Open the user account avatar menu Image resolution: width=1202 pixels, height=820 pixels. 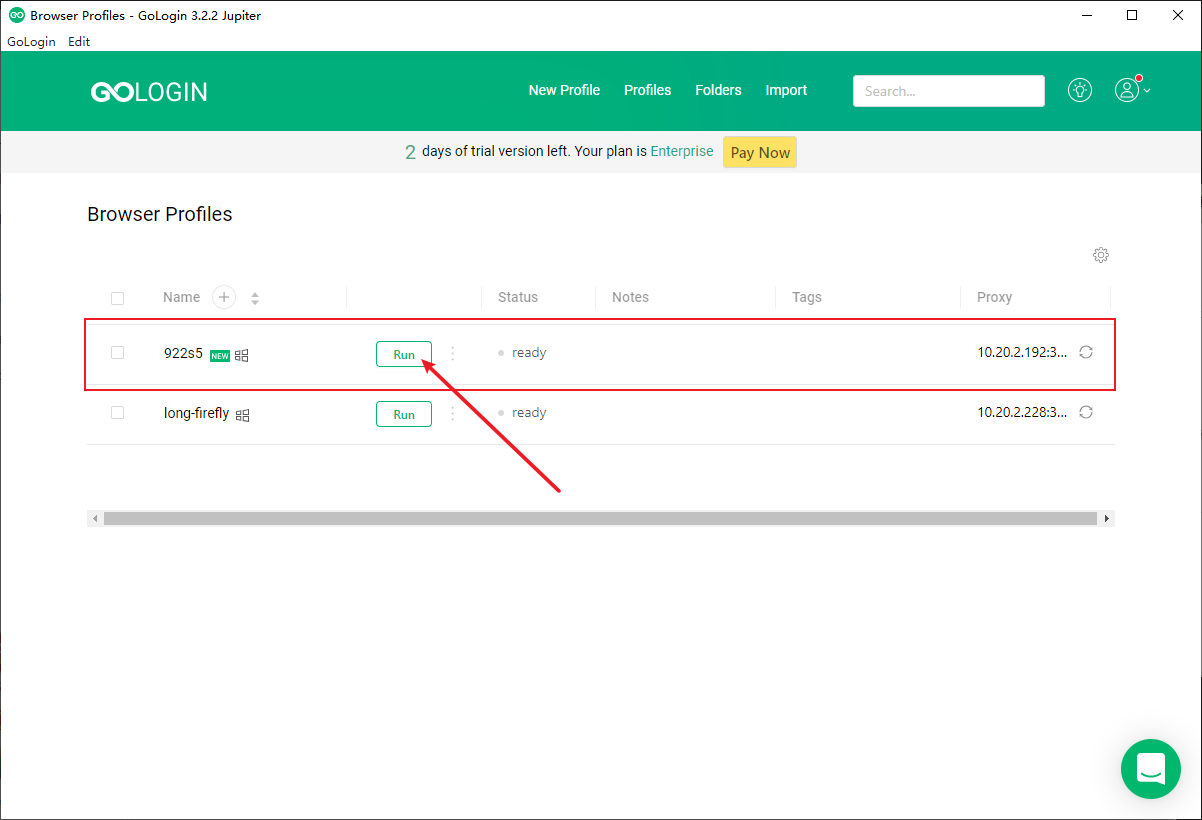[1128, 90]
